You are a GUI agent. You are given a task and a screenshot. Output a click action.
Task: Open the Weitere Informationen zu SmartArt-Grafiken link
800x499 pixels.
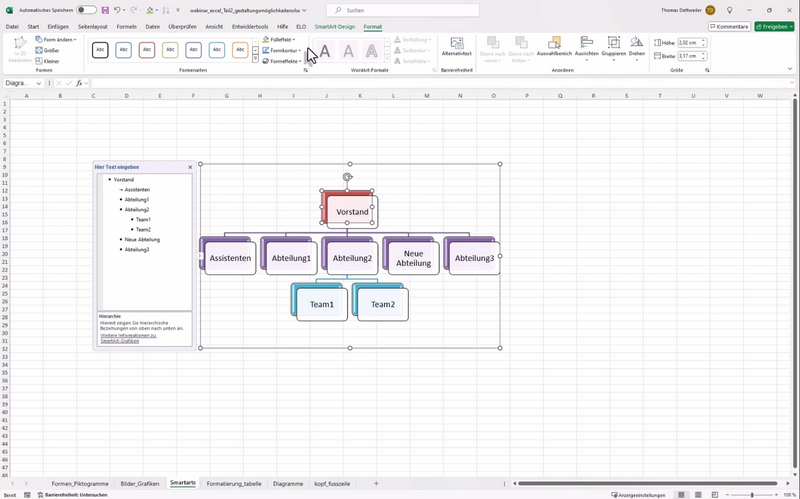129,338
